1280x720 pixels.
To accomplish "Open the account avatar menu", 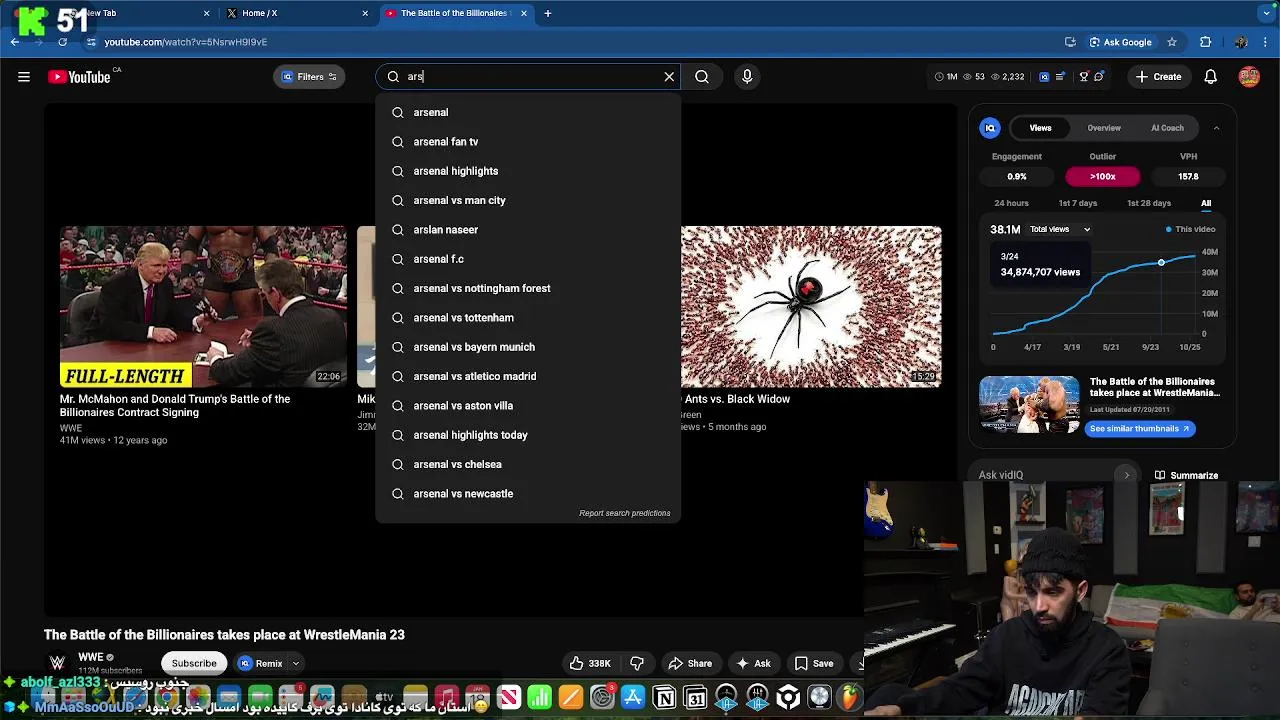I will [x=1249, y=77].
